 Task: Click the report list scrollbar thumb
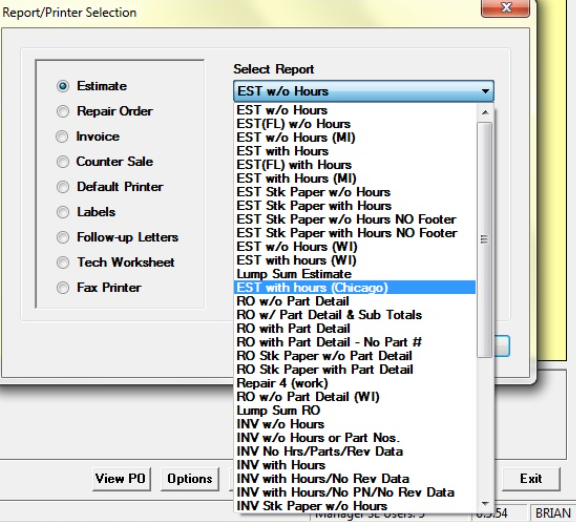point(485,240)
